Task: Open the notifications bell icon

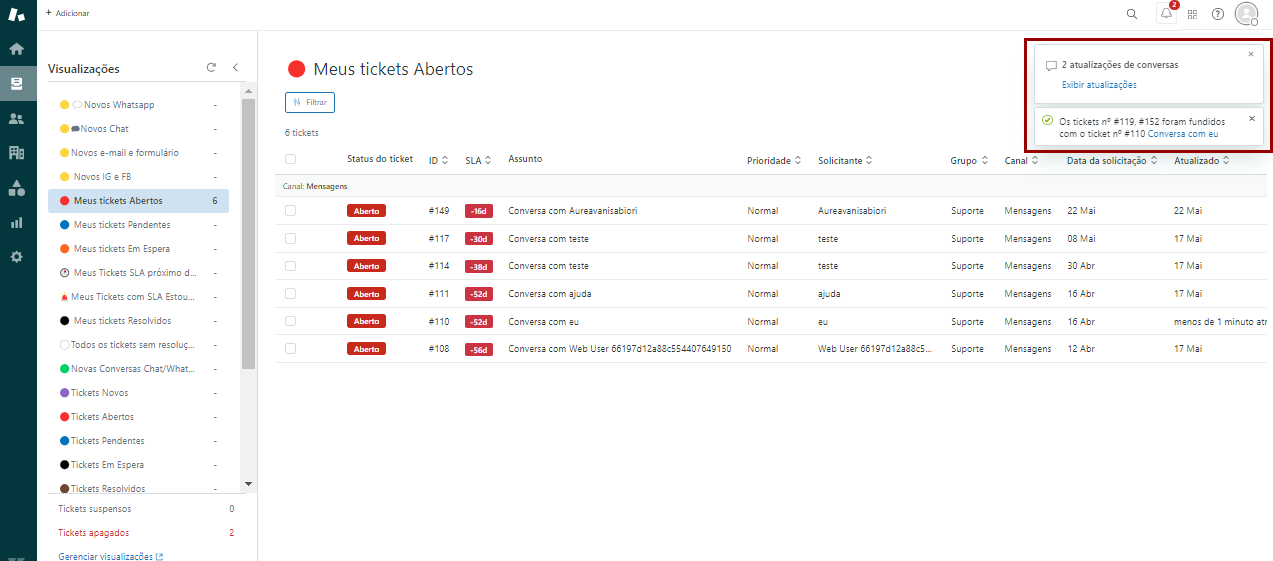Action: coord(1166,14)
